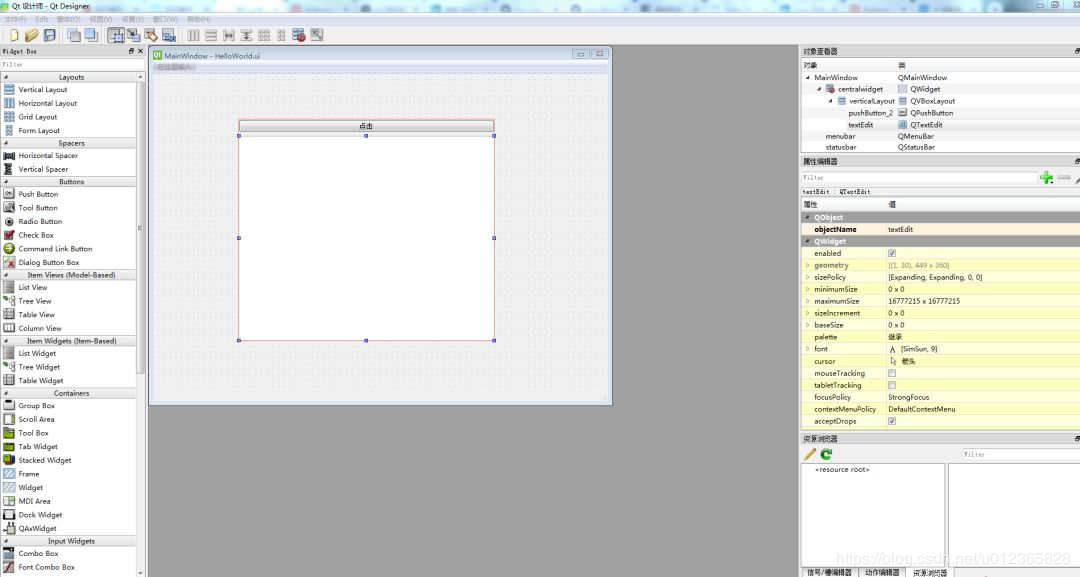Image resolution: width=1080 pixels, height=577 pixels.
Task: Collapse the Spacers category in Widget Box
Action: pos(6,143)
